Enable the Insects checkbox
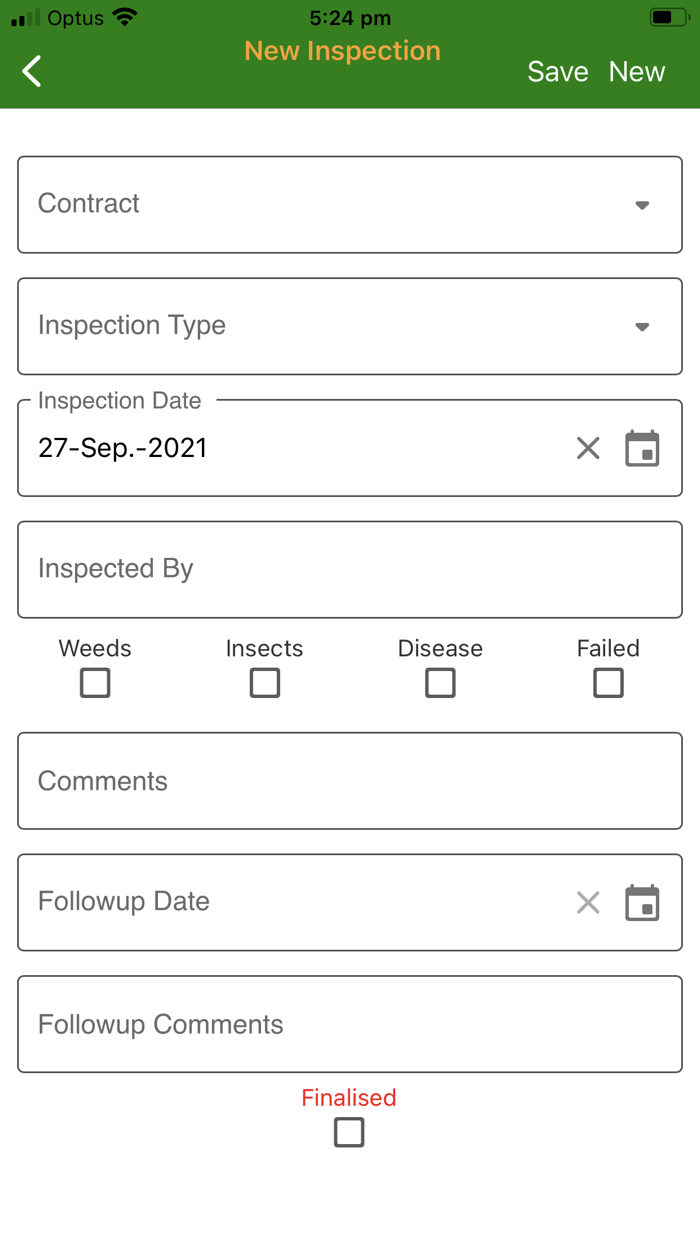The image size is (700, 1244). click(265, 683)
